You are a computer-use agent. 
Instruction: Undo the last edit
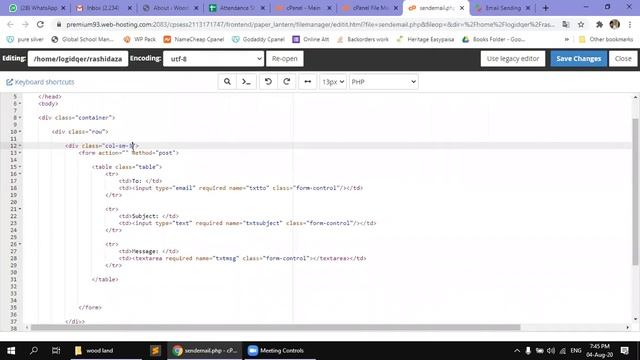(x=268, y=82)
